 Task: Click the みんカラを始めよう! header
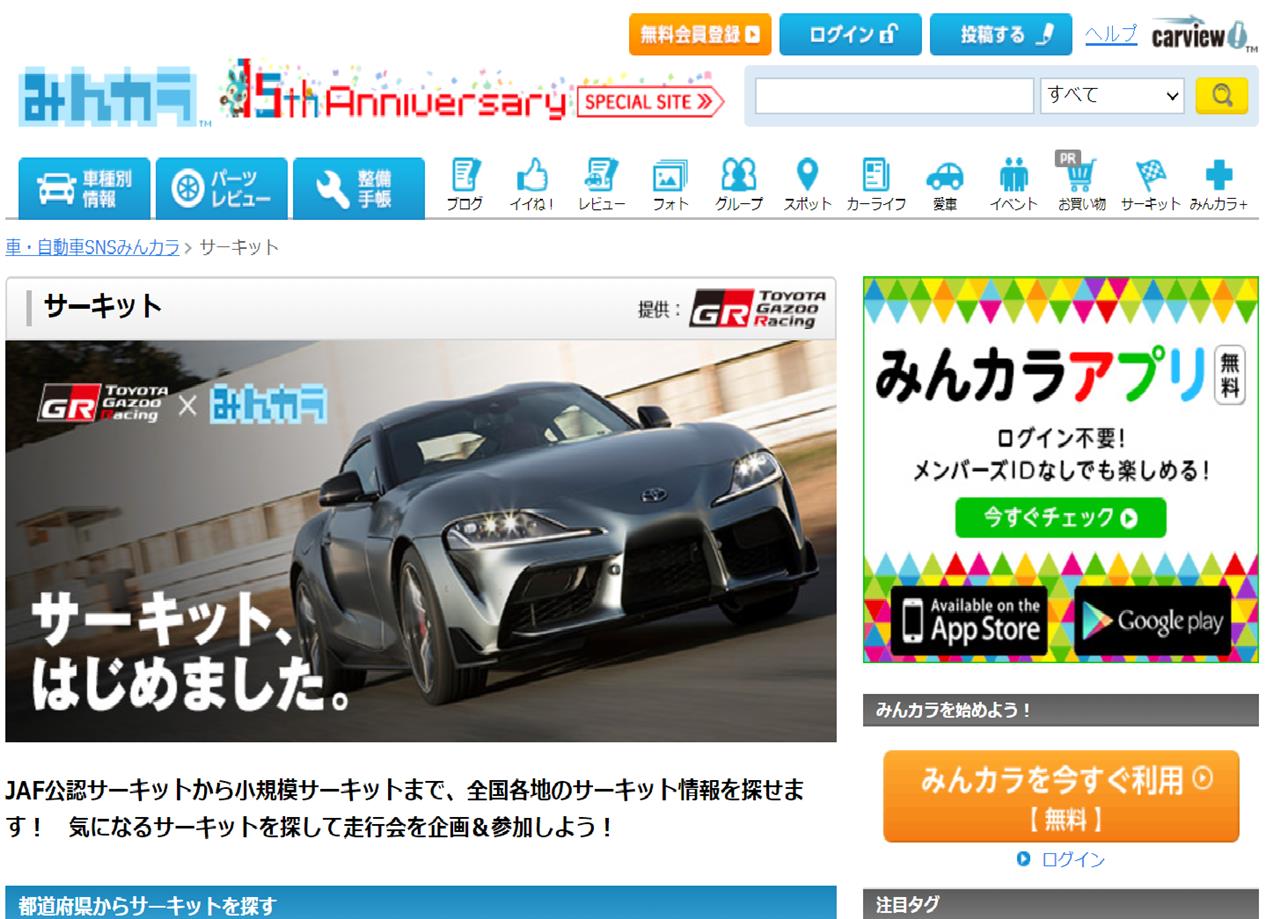1061,710
